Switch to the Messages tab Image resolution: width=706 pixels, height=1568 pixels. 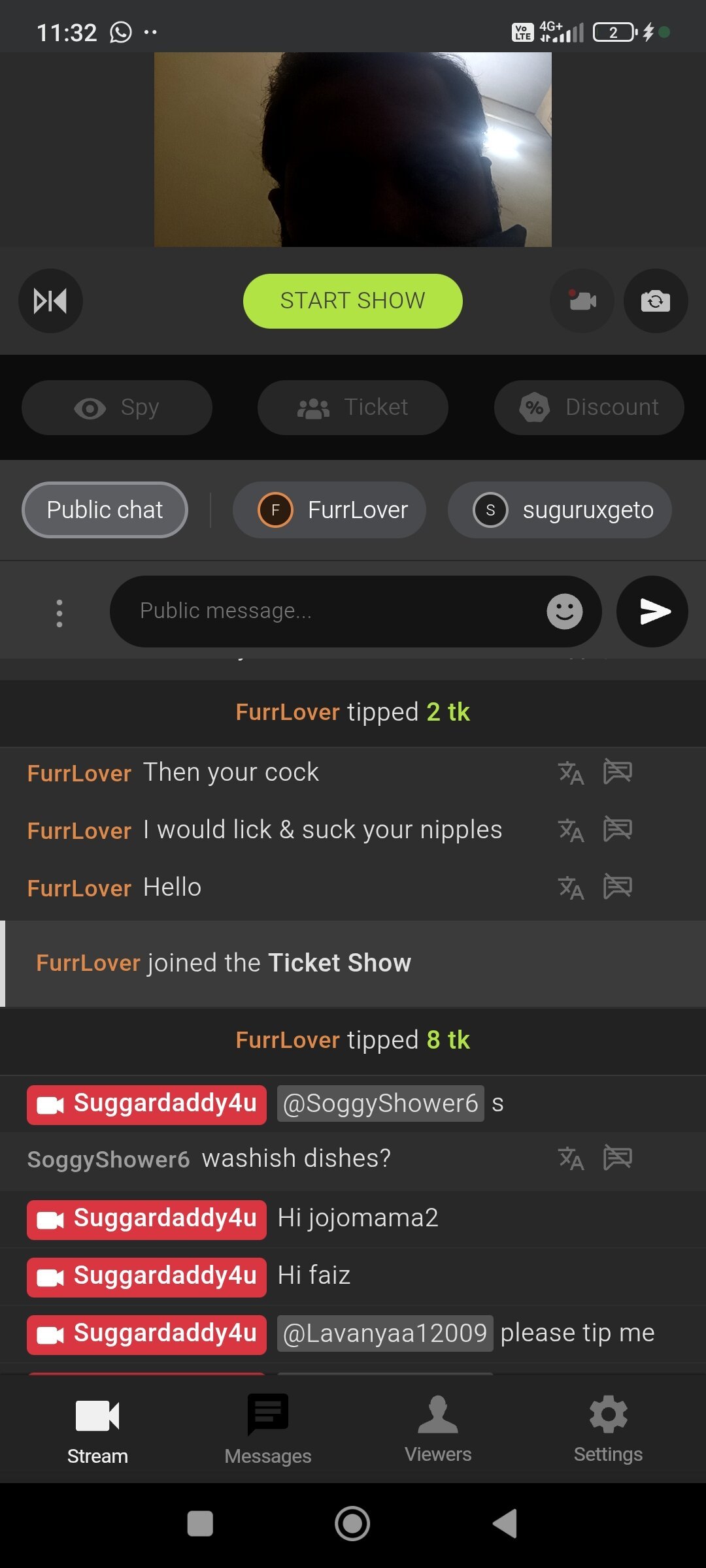click(267, 1430)
